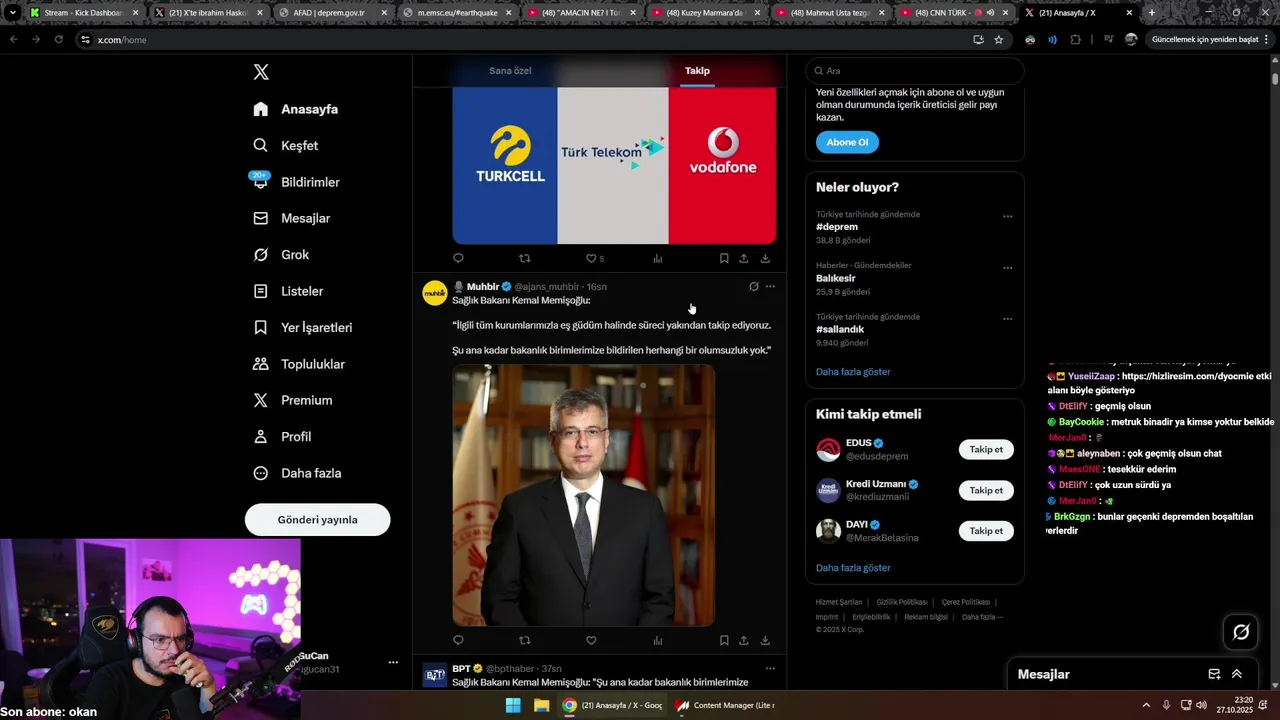Repost the telecom operators image post
This screenshot has width=1280, height=720.
click(525, 258)
